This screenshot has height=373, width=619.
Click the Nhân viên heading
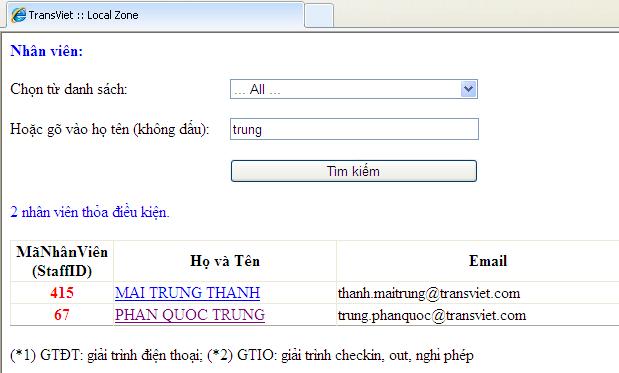tap(47, 51)
